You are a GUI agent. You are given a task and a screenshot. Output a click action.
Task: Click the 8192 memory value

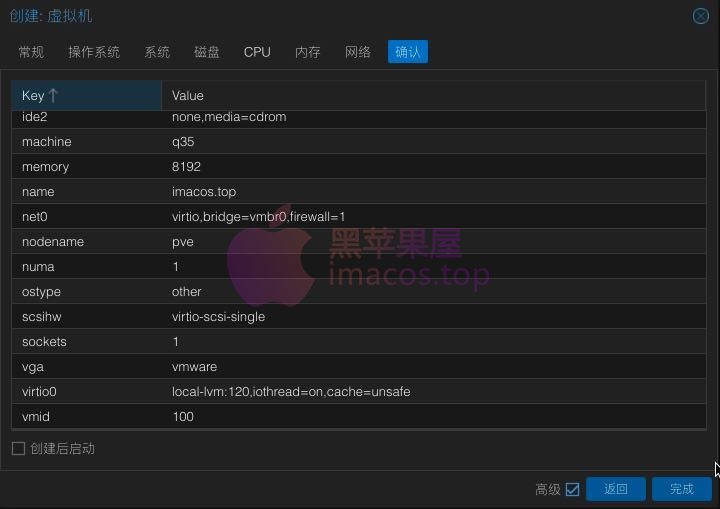pyautogui.click(x=186, y=167)
